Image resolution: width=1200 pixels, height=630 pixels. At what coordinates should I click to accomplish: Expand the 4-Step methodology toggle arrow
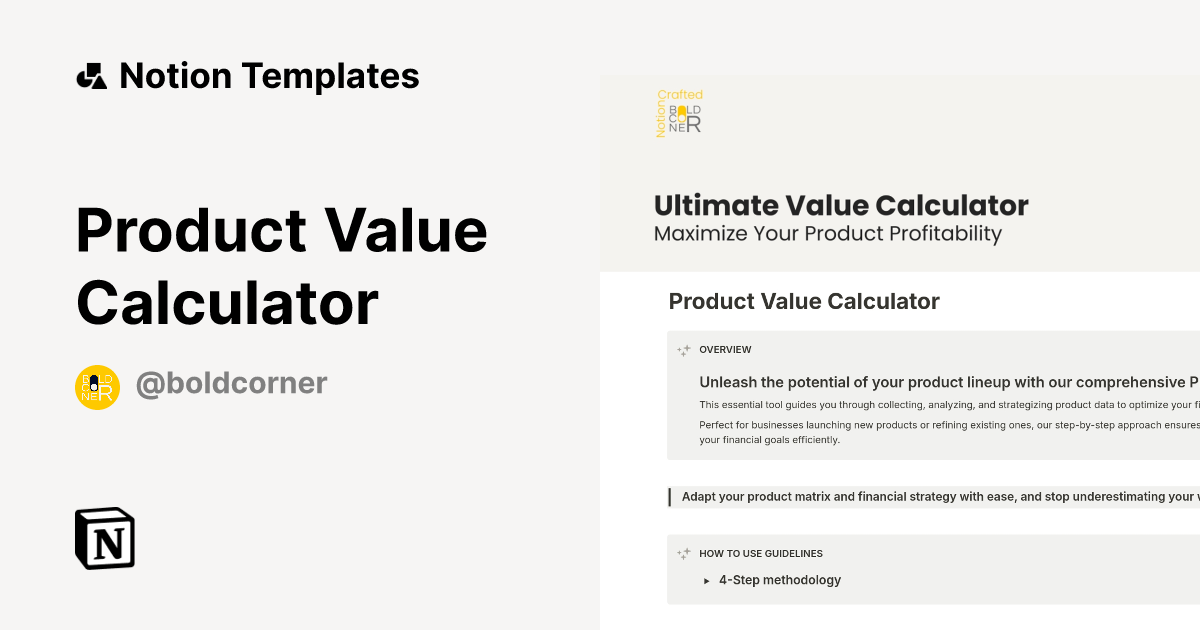click(x=707, y=581)
